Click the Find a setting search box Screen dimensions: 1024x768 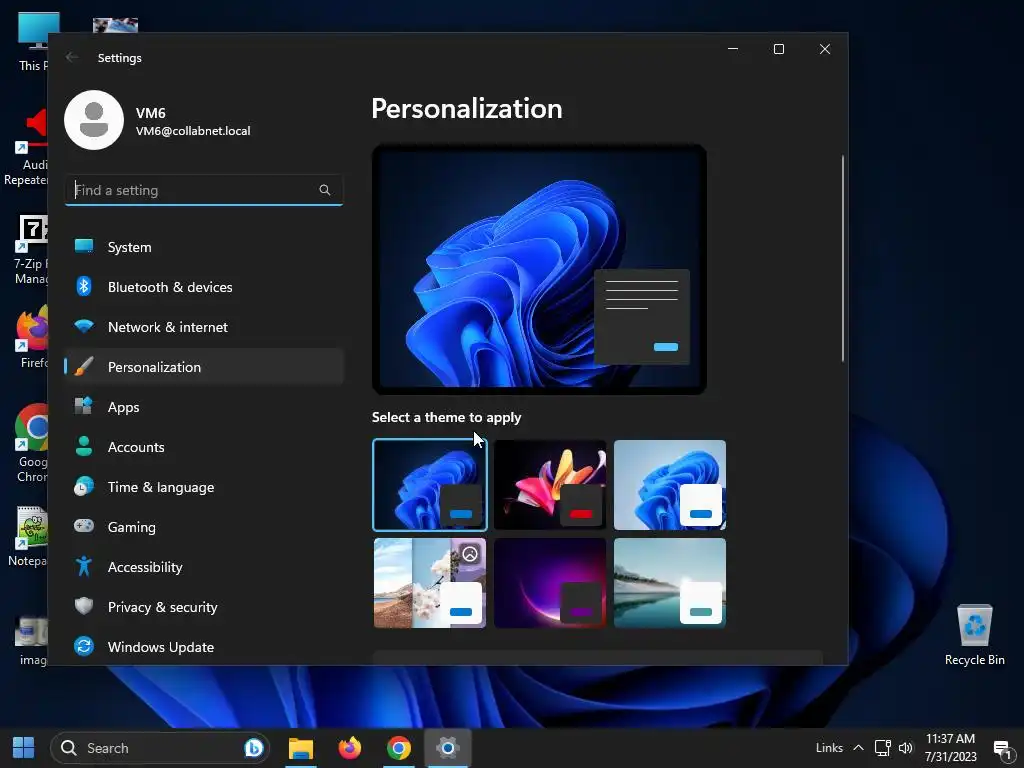coord(204,190)
